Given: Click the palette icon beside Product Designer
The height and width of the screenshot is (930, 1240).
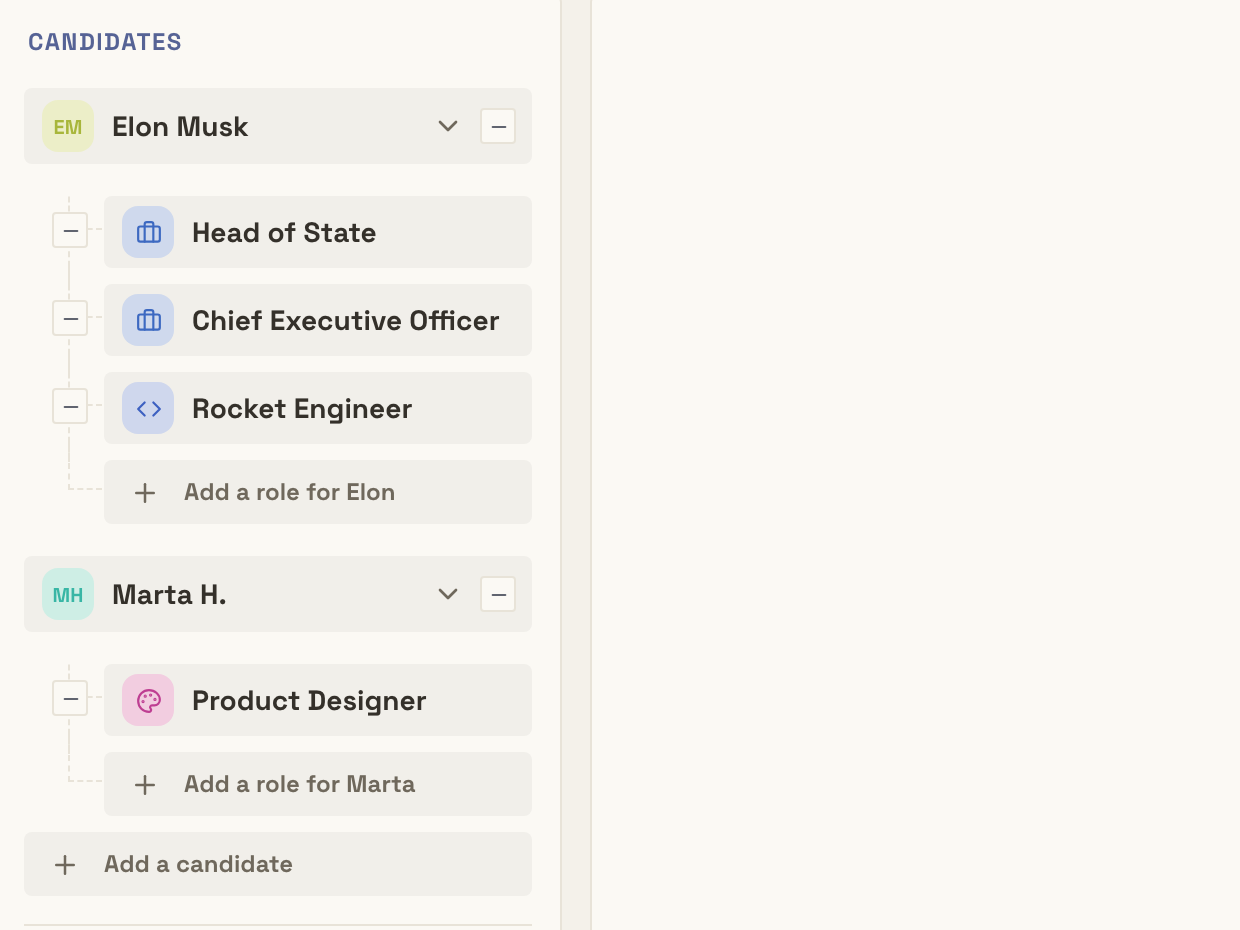Looking at the screenshot, I should click(148, 700).
